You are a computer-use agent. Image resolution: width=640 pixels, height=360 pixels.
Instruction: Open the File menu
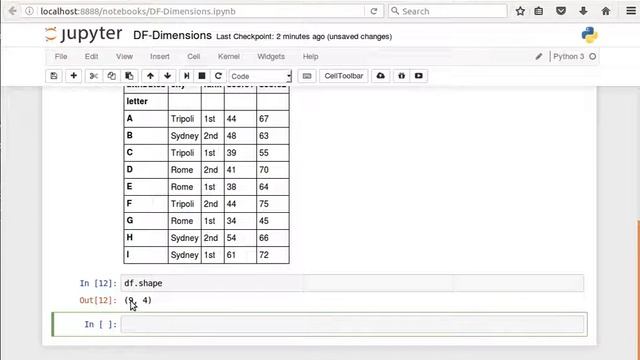pyautogui.click(x=61, y=57)
